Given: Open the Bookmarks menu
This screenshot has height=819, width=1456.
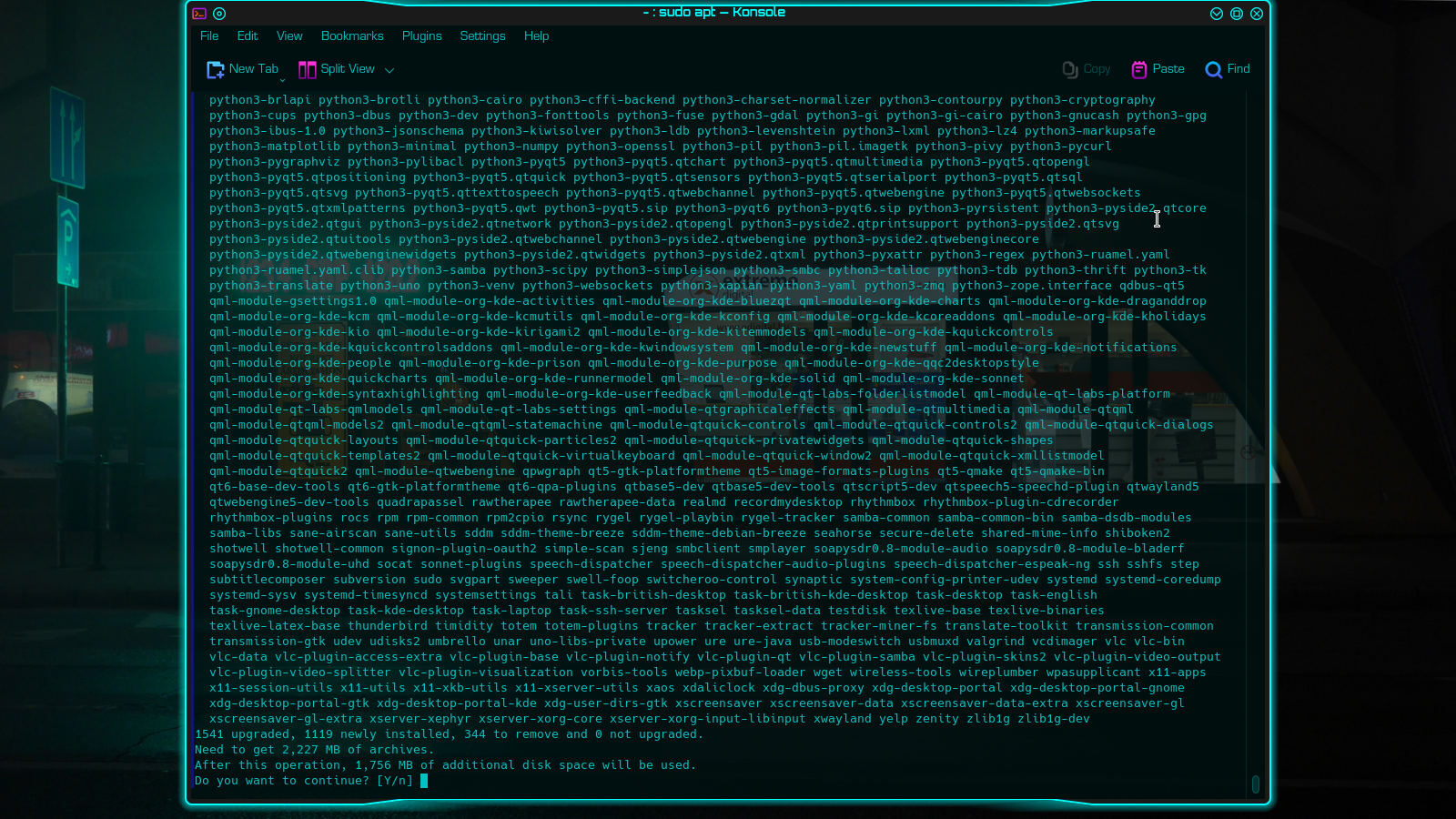Looking at the screenshot, I should [352, 36].
